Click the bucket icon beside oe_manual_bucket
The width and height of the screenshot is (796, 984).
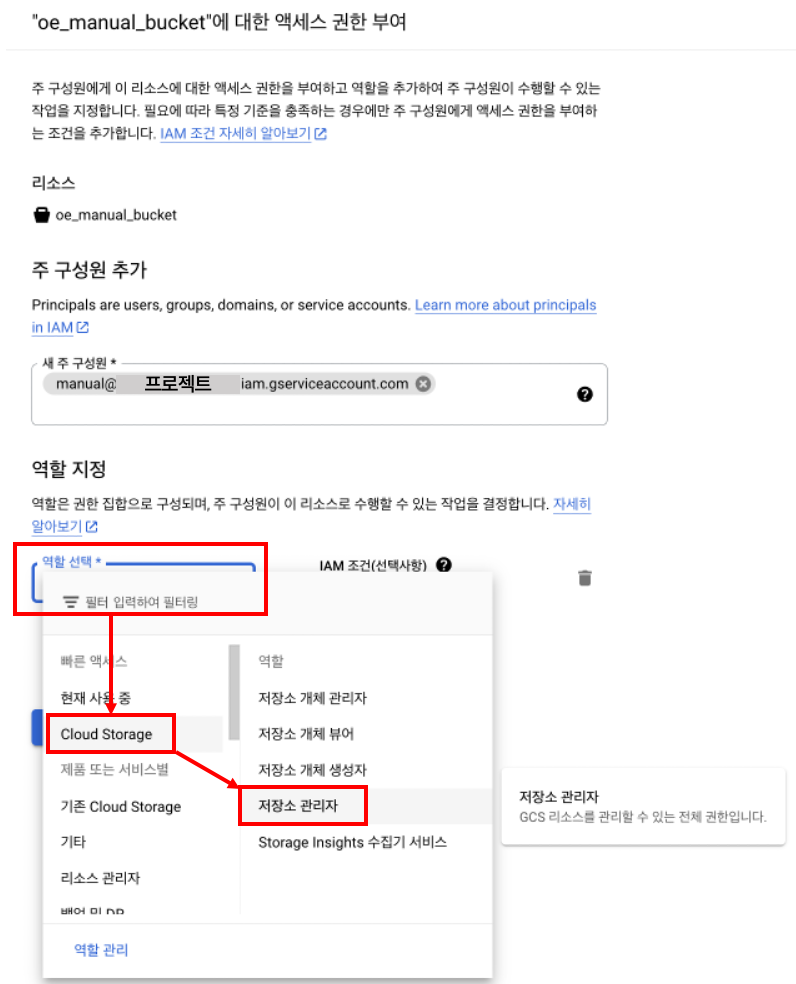(41, 215)
